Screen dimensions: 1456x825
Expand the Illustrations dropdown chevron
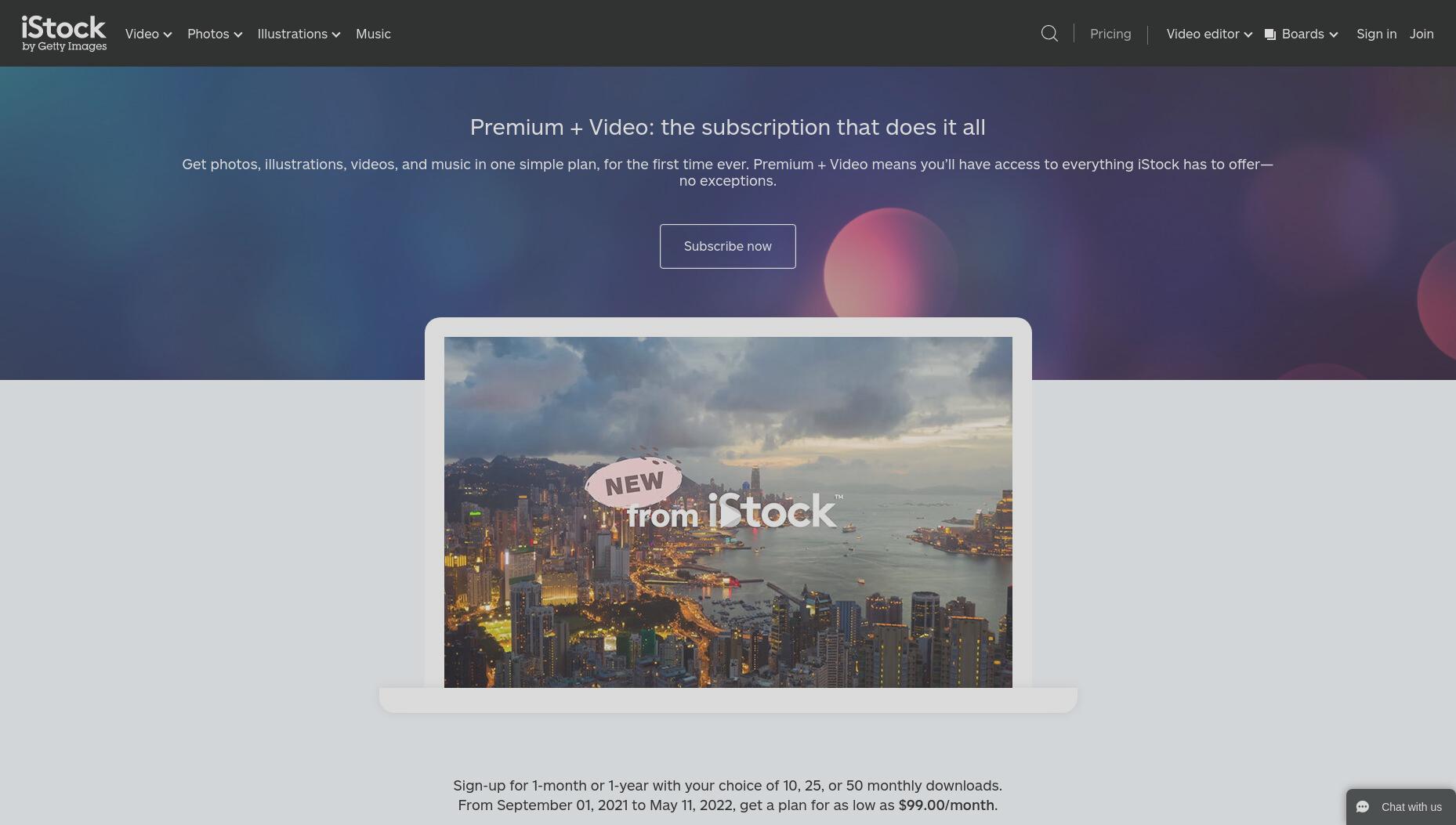pos(336,34)
